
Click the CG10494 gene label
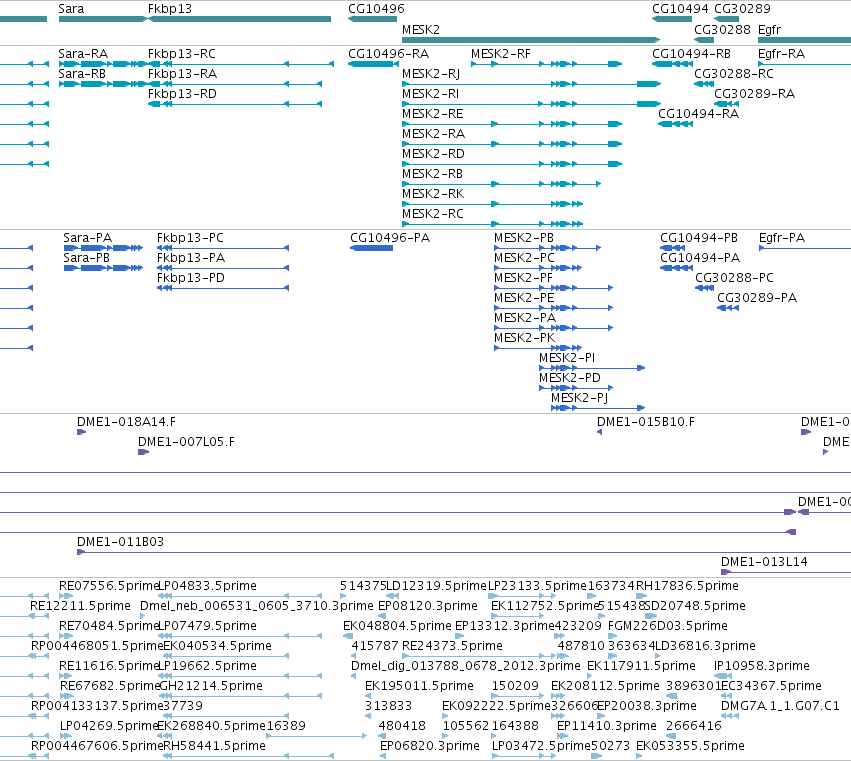tap(680, 9)
